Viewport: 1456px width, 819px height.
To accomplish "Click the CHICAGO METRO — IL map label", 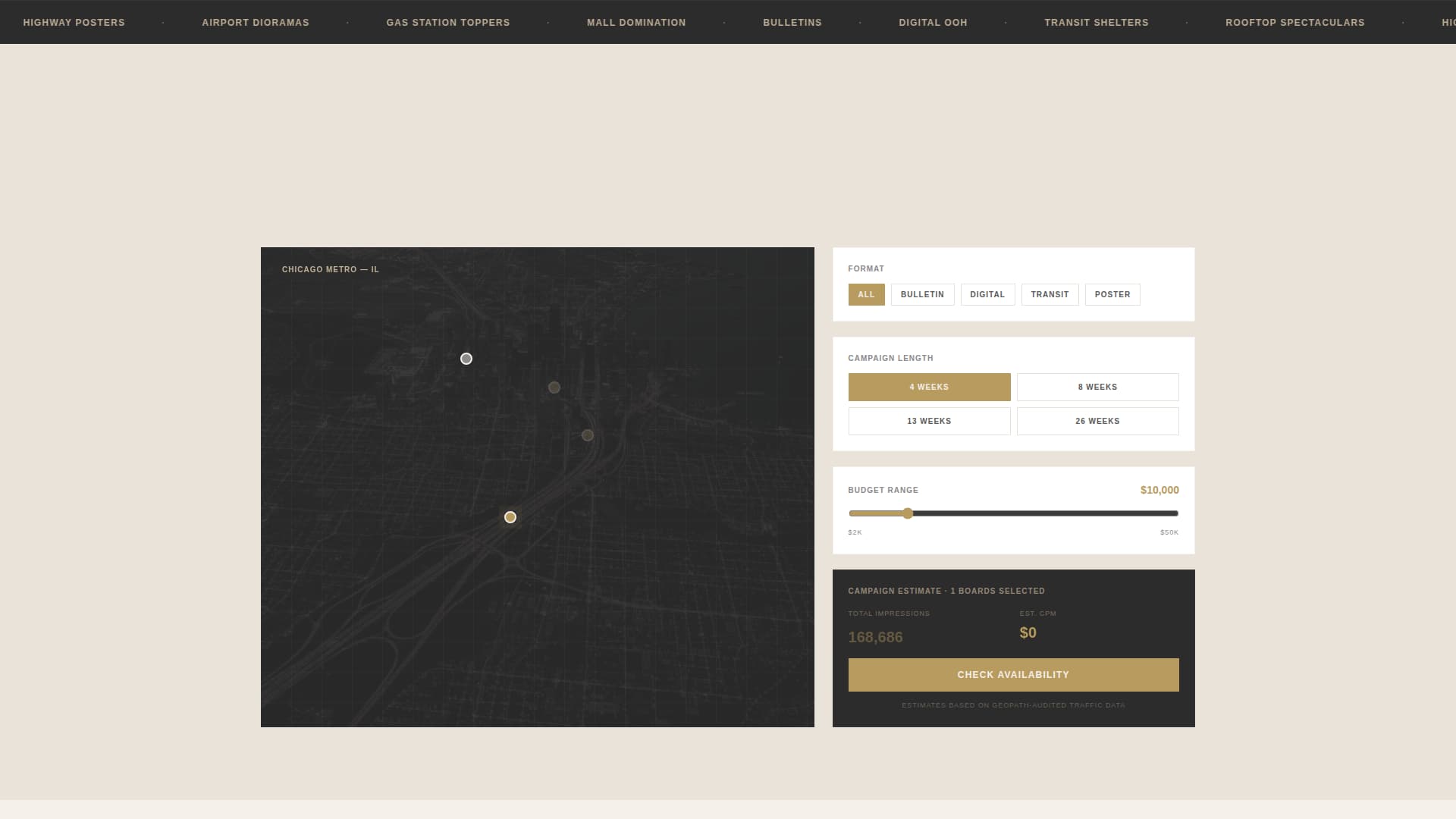I will (329, 268).
